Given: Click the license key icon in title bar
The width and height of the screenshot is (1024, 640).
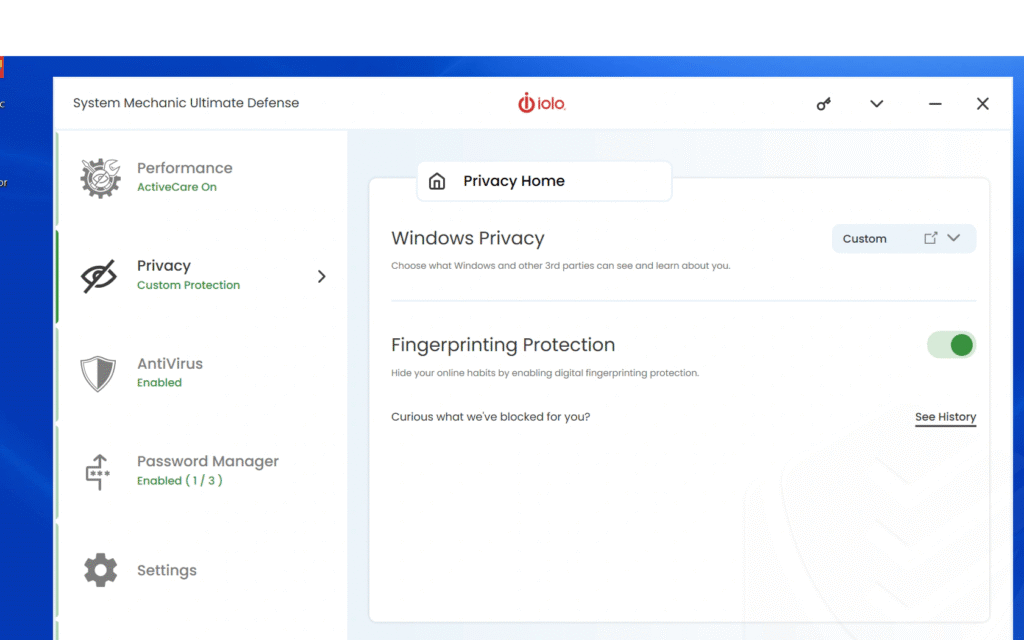Looking at the screenshot, I should (x=824, y=104).
